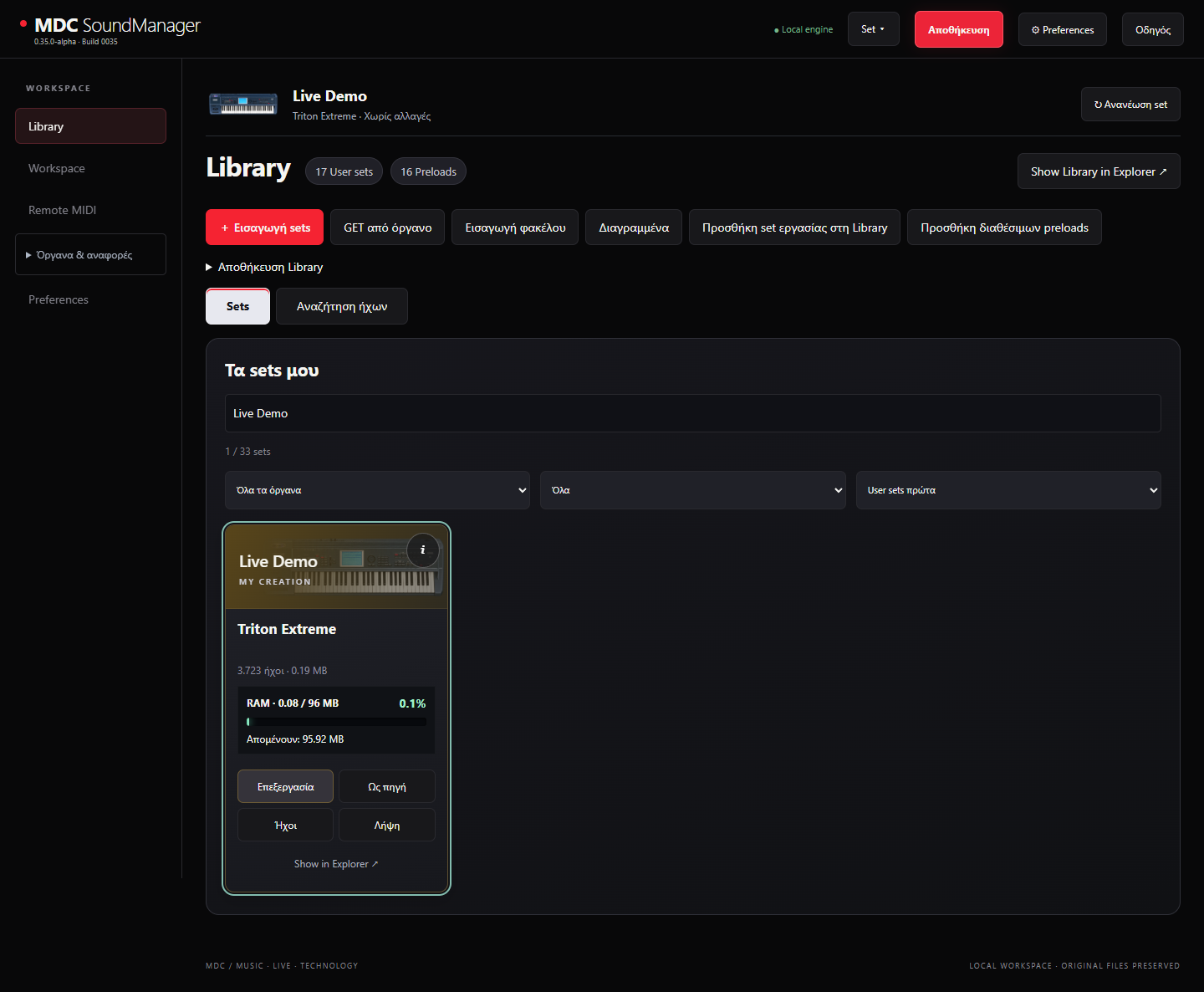The width and height of the screenshot is (1204, 992).
Task: Open the Όλα filter dropdown
Action: click(692, 490)
